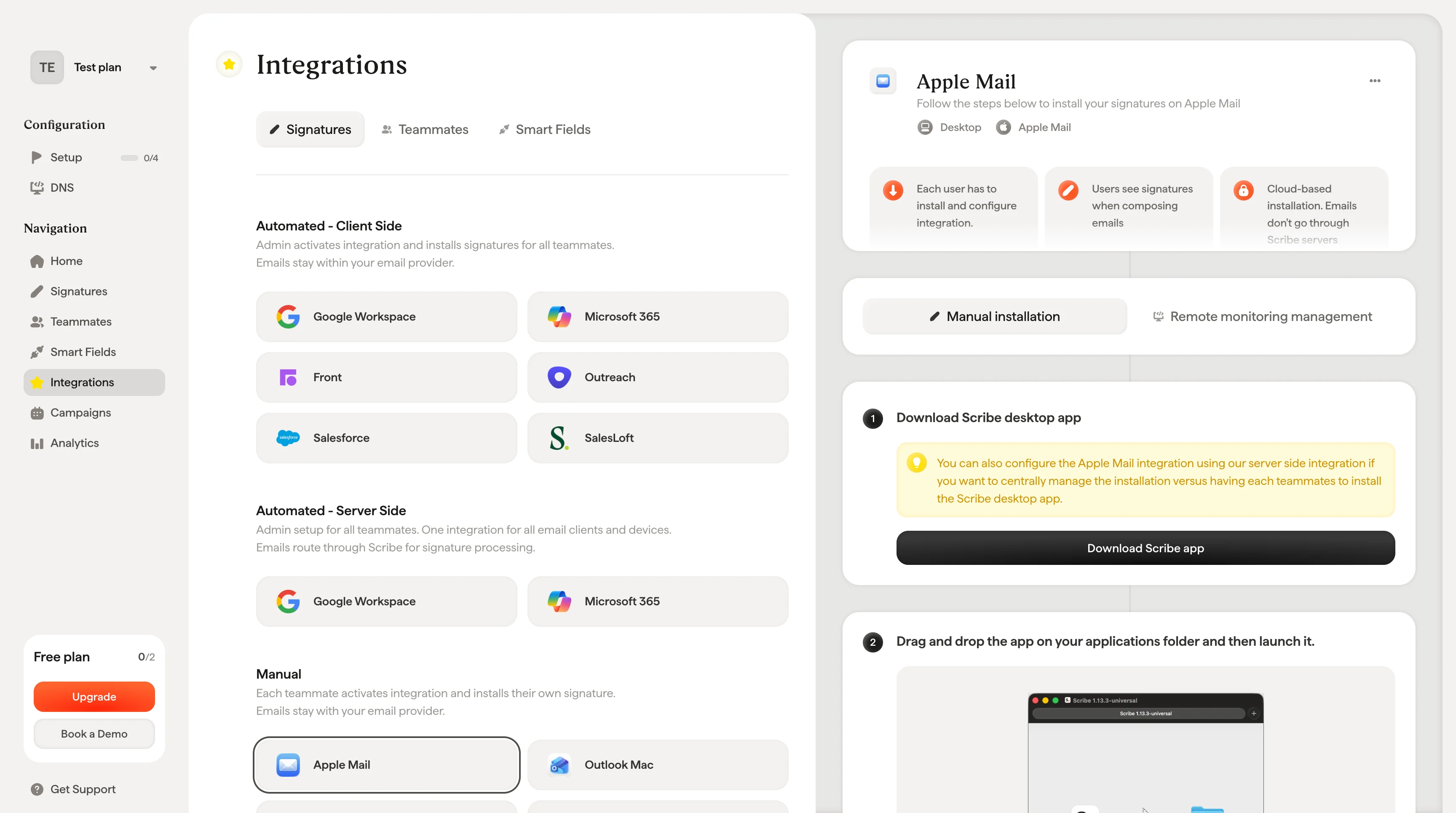Viewport: 1456px width, 813px height.
Task: Click the Free plan 0/2 usage counter
Action: point(146,657)
